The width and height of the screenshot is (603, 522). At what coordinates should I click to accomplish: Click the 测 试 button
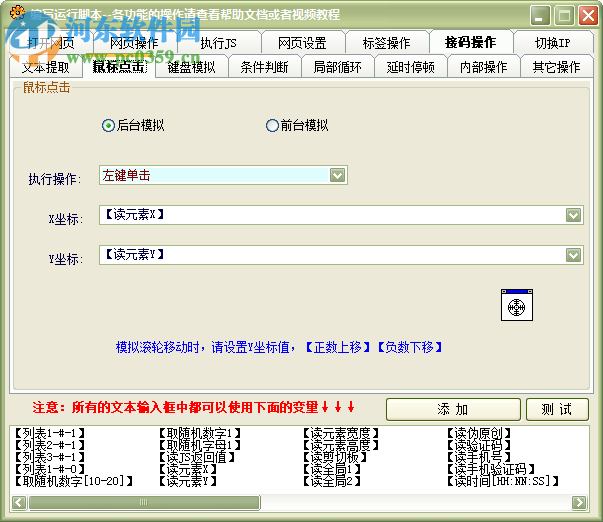[557, 409]
